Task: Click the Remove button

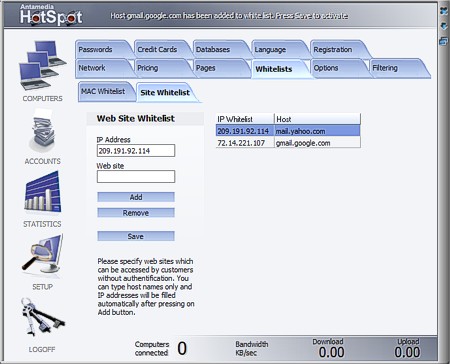Action: (136, 213)
